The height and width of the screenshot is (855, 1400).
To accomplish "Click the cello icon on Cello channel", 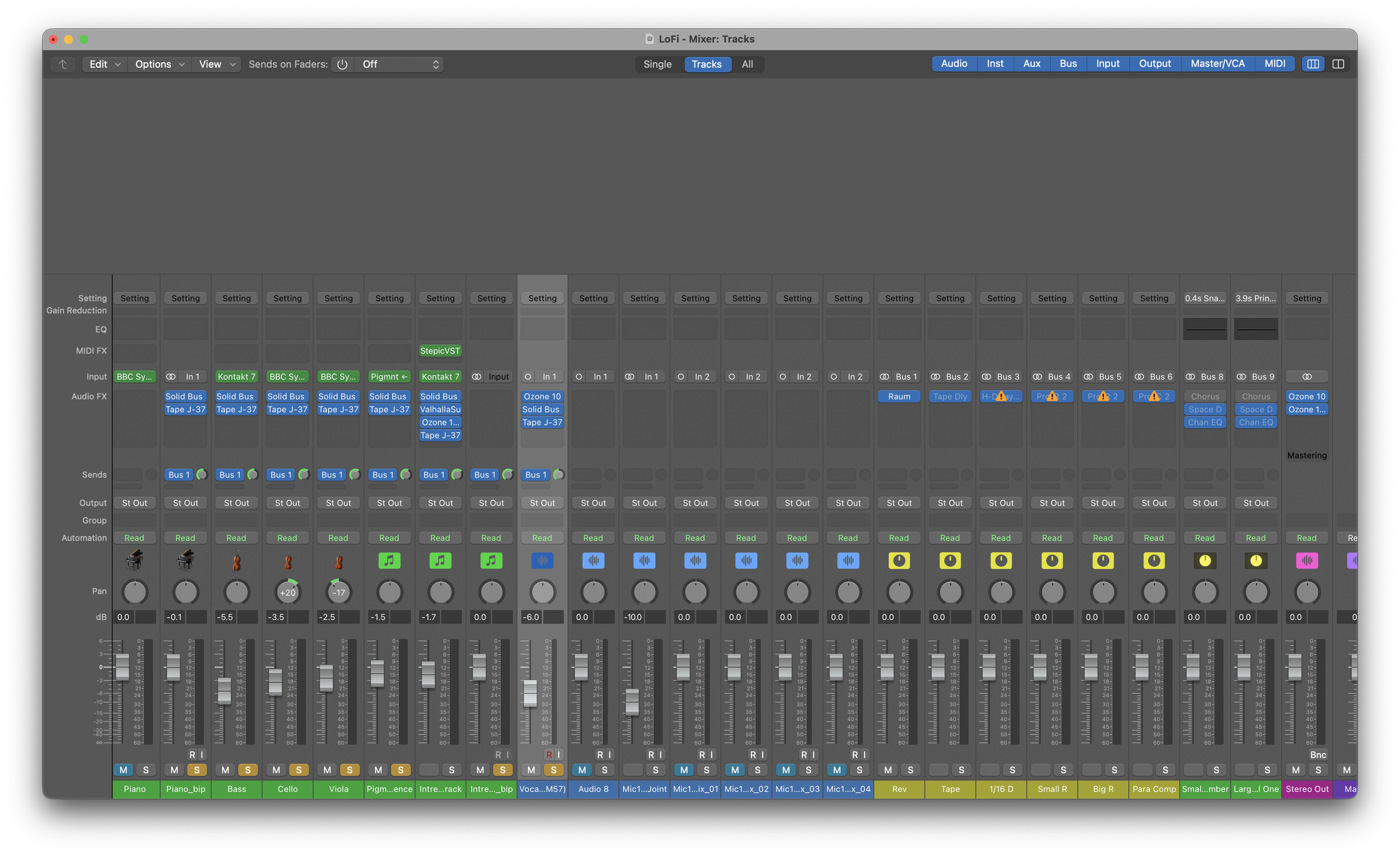I will pyautogui.click(x=287, y=560).
